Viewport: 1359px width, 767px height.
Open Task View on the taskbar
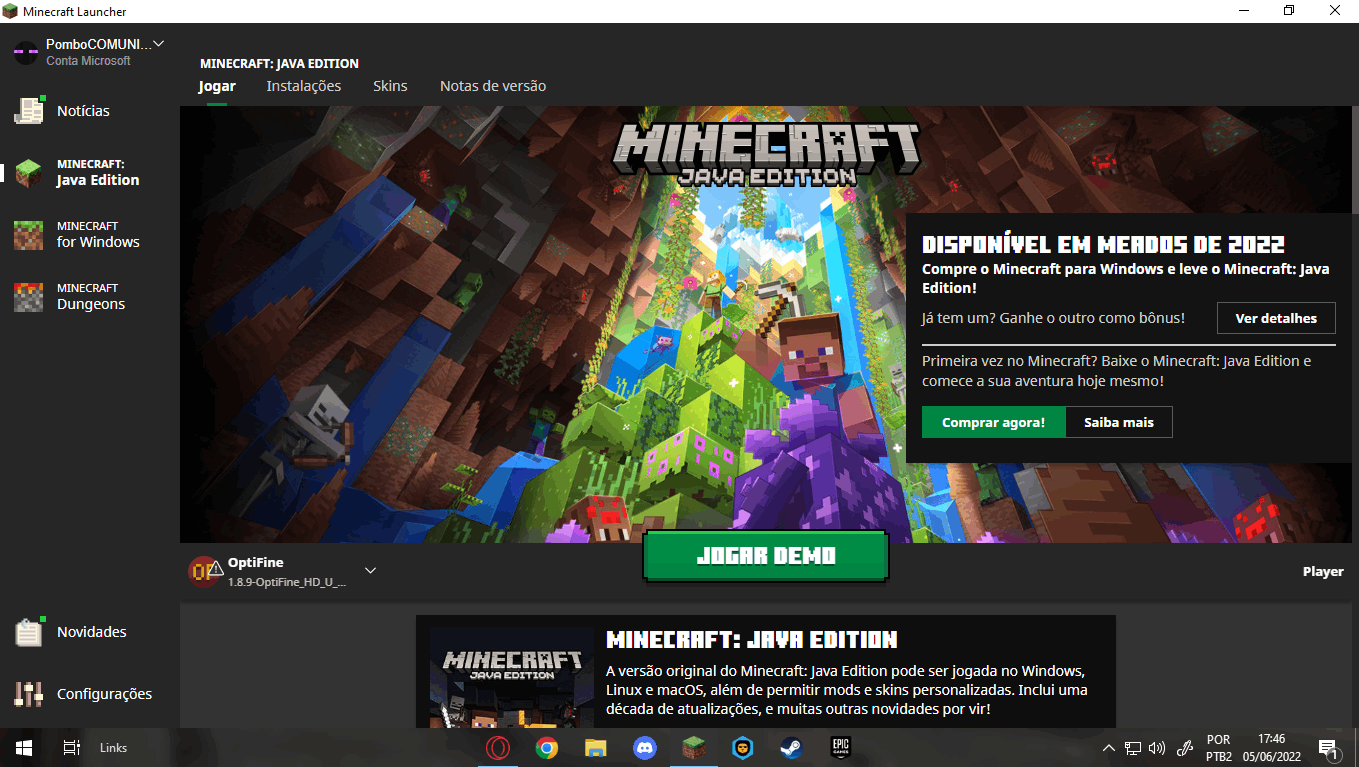pos(71,747)
